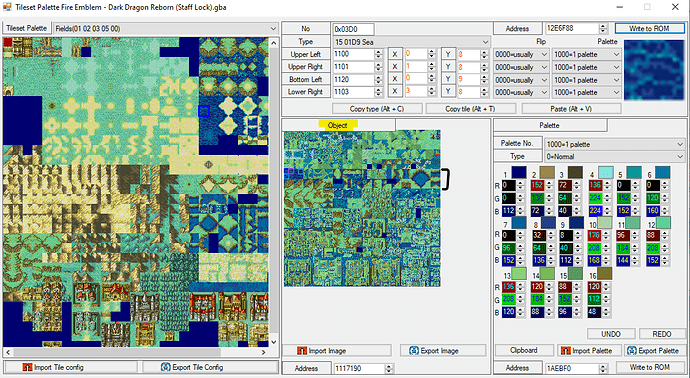
Task: Click the Upper Right Y value field
Action: pos(468,67)
